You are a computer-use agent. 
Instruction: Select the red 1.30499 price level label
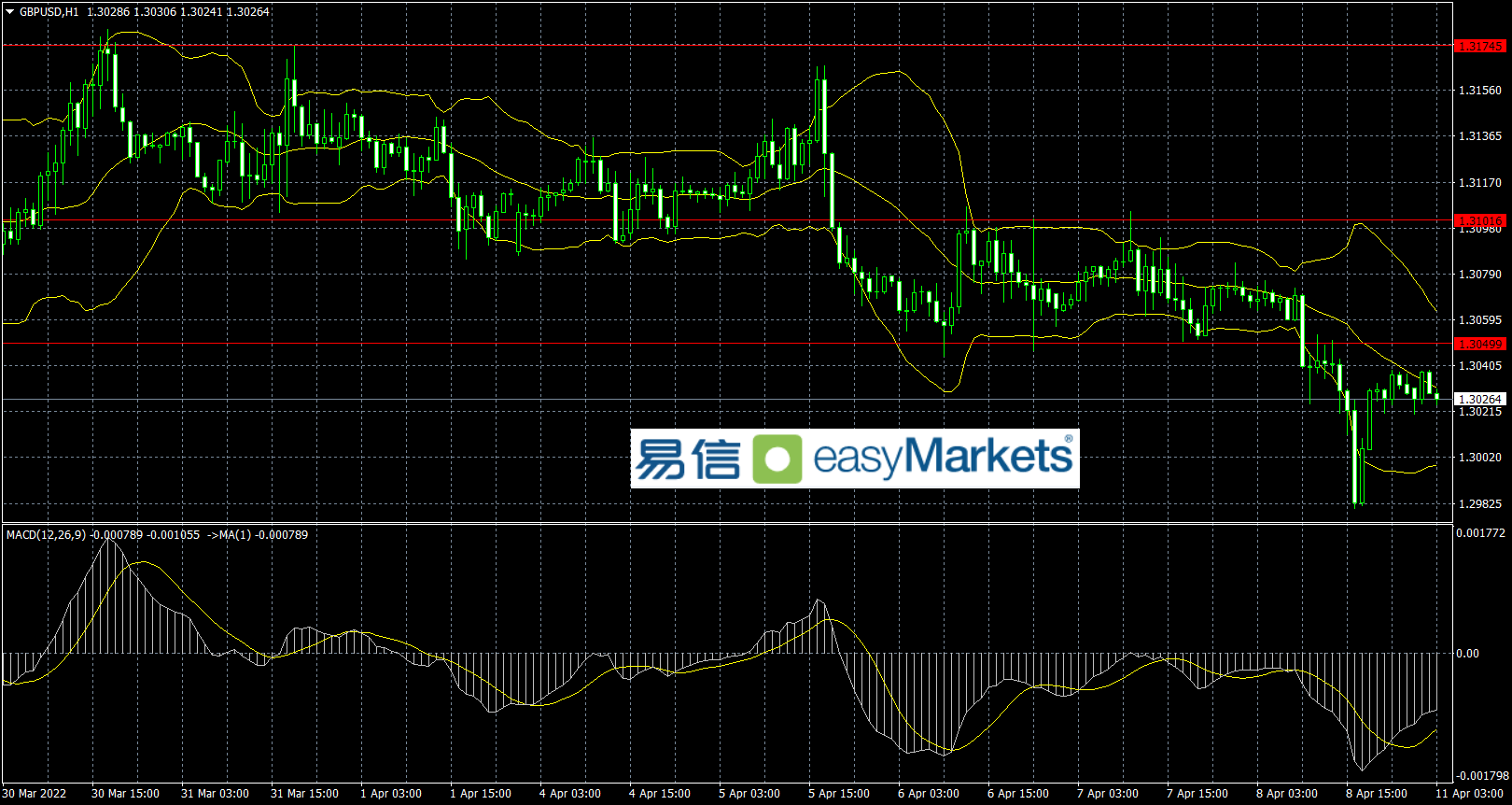pos(1480,345)
